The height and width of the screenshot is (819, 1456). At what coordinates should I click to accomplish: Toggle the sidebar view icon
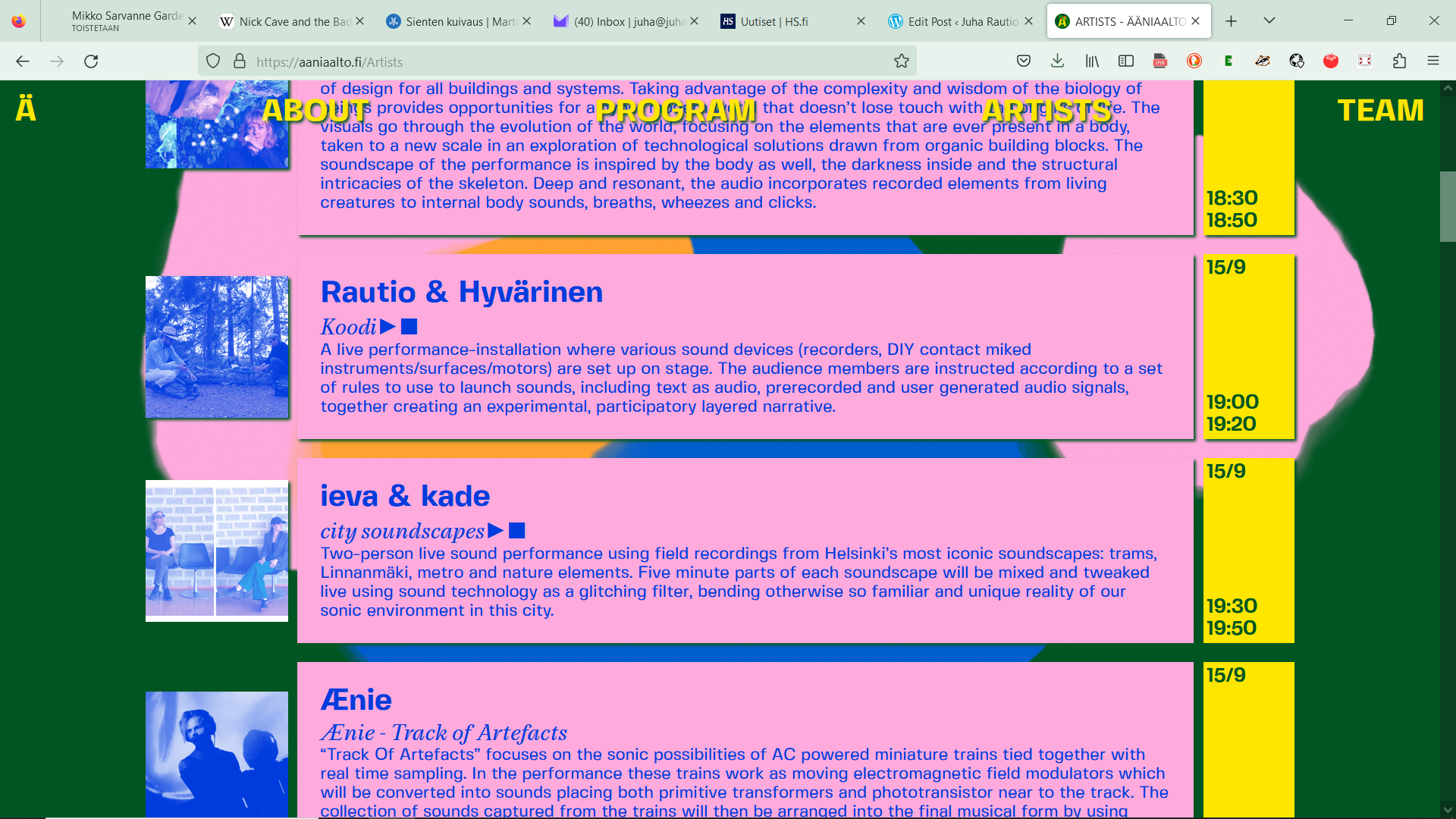click(x=1126, y=61)
